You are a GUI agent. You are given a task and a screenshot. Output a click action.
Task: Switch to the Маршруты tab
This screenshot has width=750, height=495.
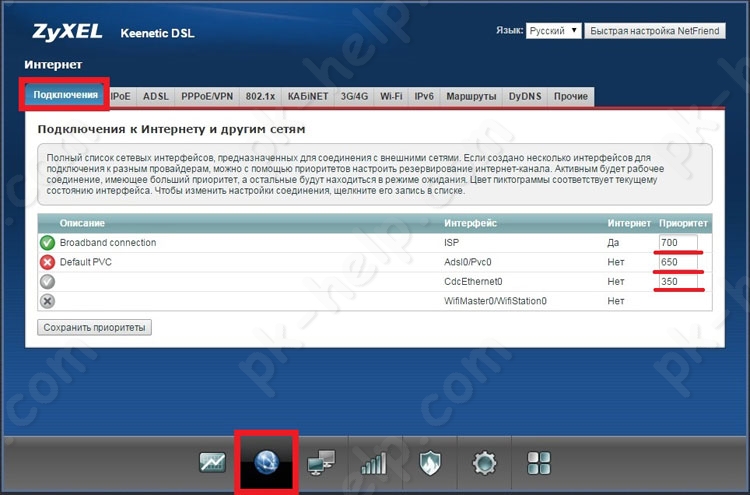[x=471, y=97]
